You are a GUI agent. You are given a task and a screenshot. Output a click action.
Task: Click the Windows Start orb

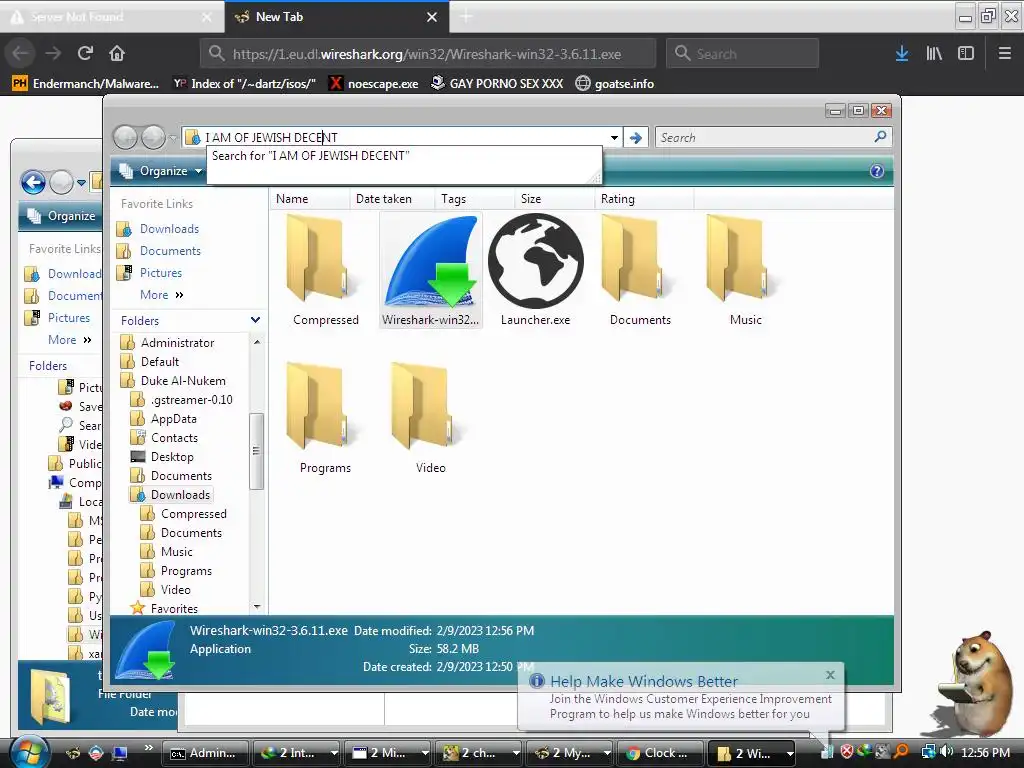pos(29,752)
